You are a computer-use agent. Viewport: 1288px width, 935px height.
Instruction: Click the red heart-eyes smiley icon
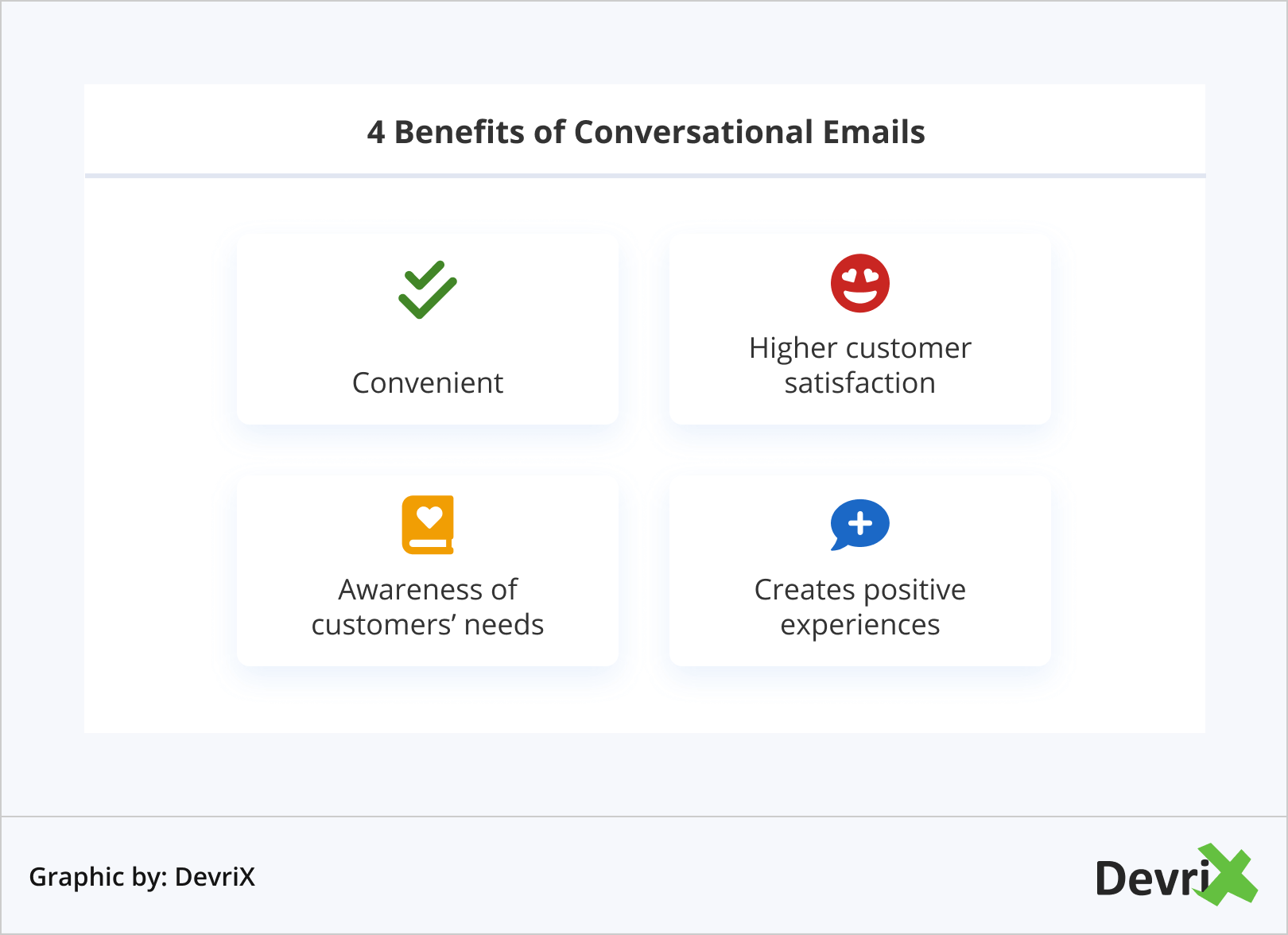coord(859,284)
